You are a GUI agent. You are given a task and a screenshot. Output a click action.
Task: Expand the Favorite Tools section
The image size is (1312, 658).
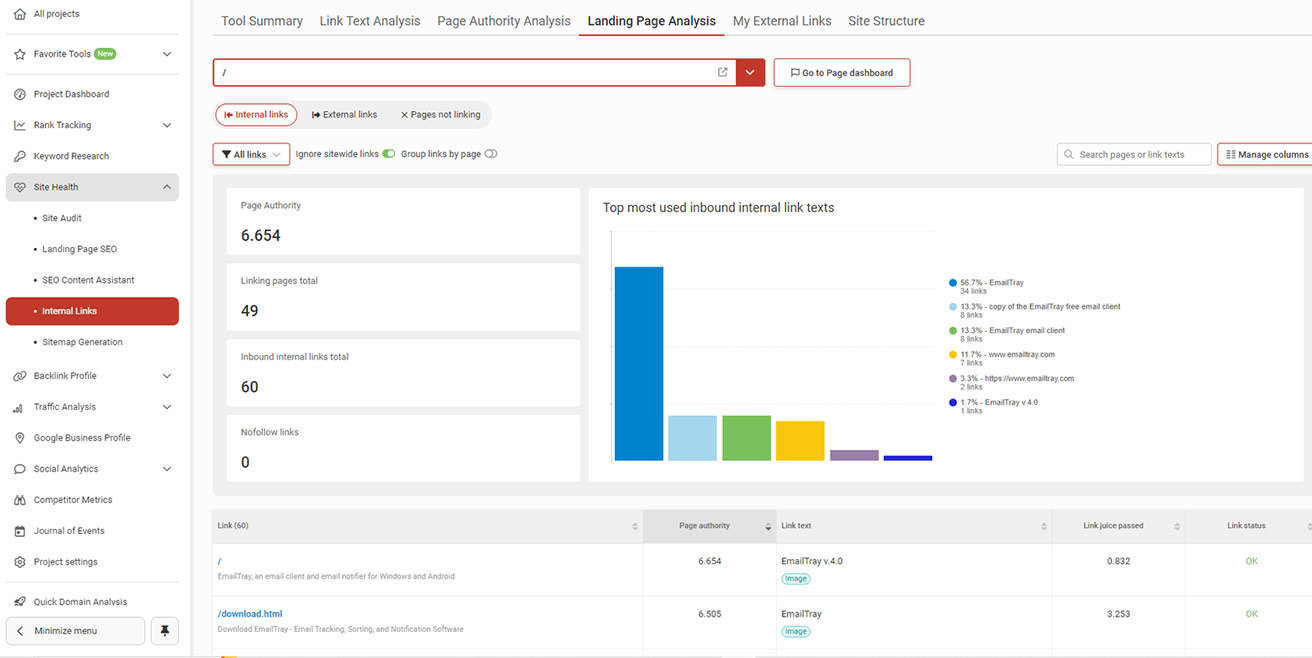click(167, 54)
